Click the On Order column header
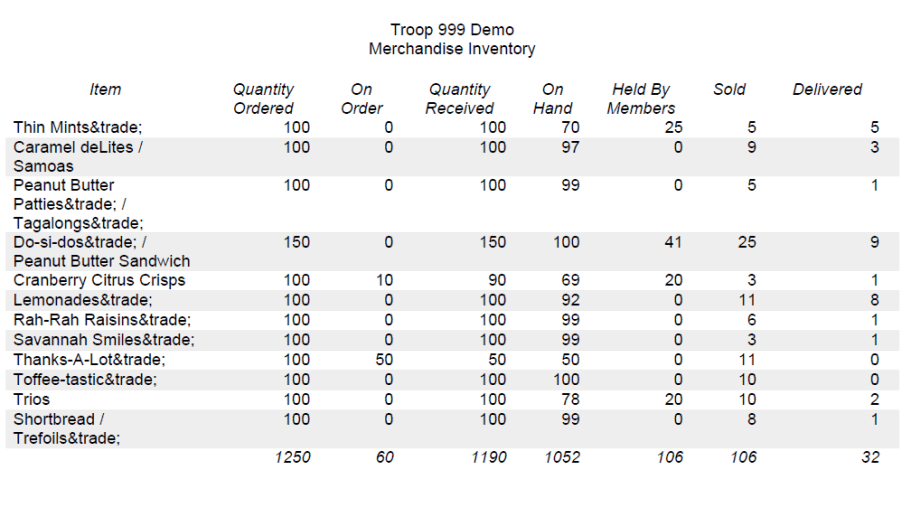 pyautogui.click(x=362, y=99)
